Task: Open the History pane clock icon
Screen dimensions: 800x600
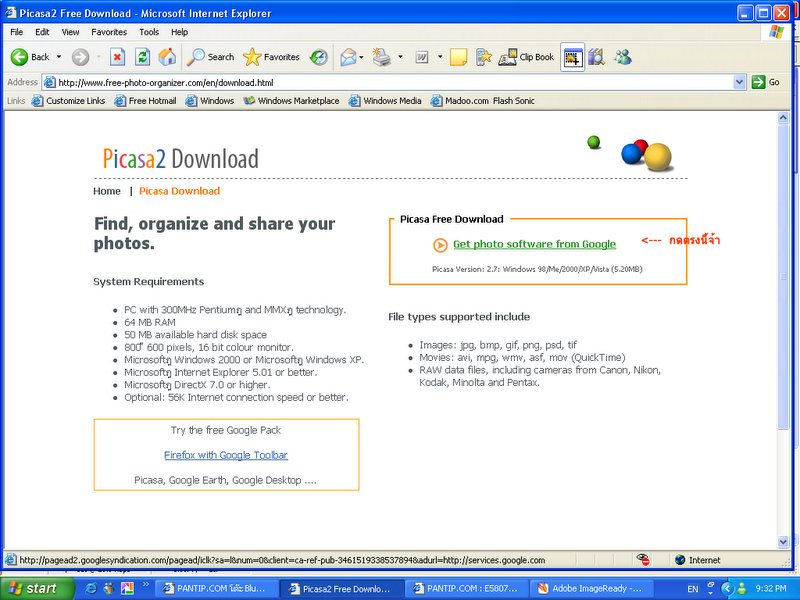Action: [x=319, y=57]
